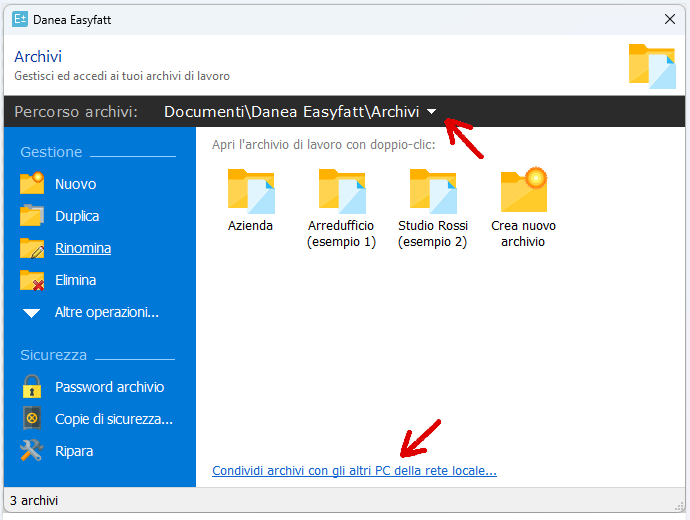
Task: Click the Nuovo folder icon
Action: point(32,183)
